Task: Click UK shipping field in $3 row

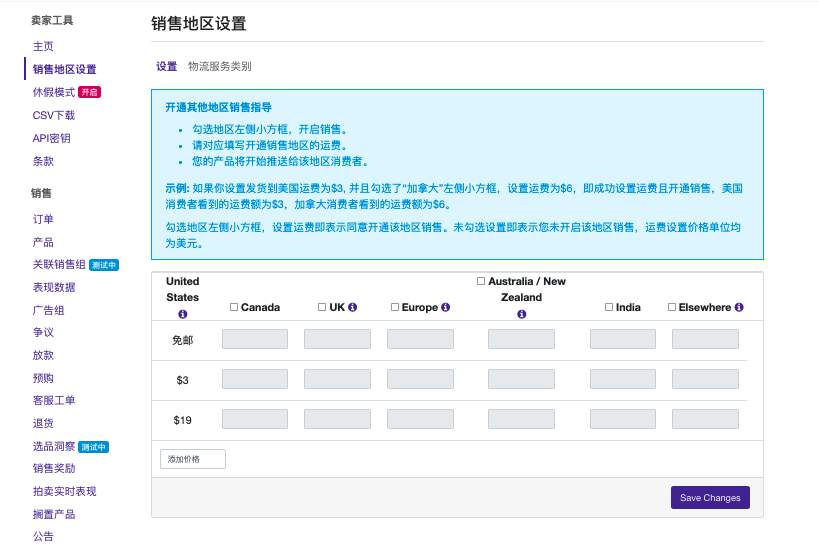Action: coord(337,379)
